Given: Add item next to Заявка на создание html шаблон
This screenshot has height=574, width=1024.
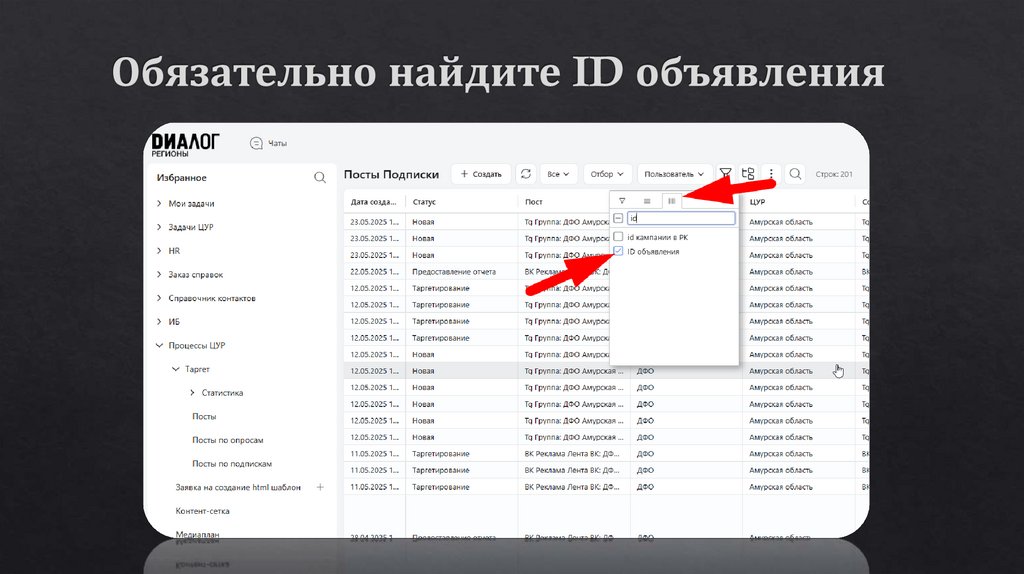Looking at the screenshot, I should coord(320,487).
